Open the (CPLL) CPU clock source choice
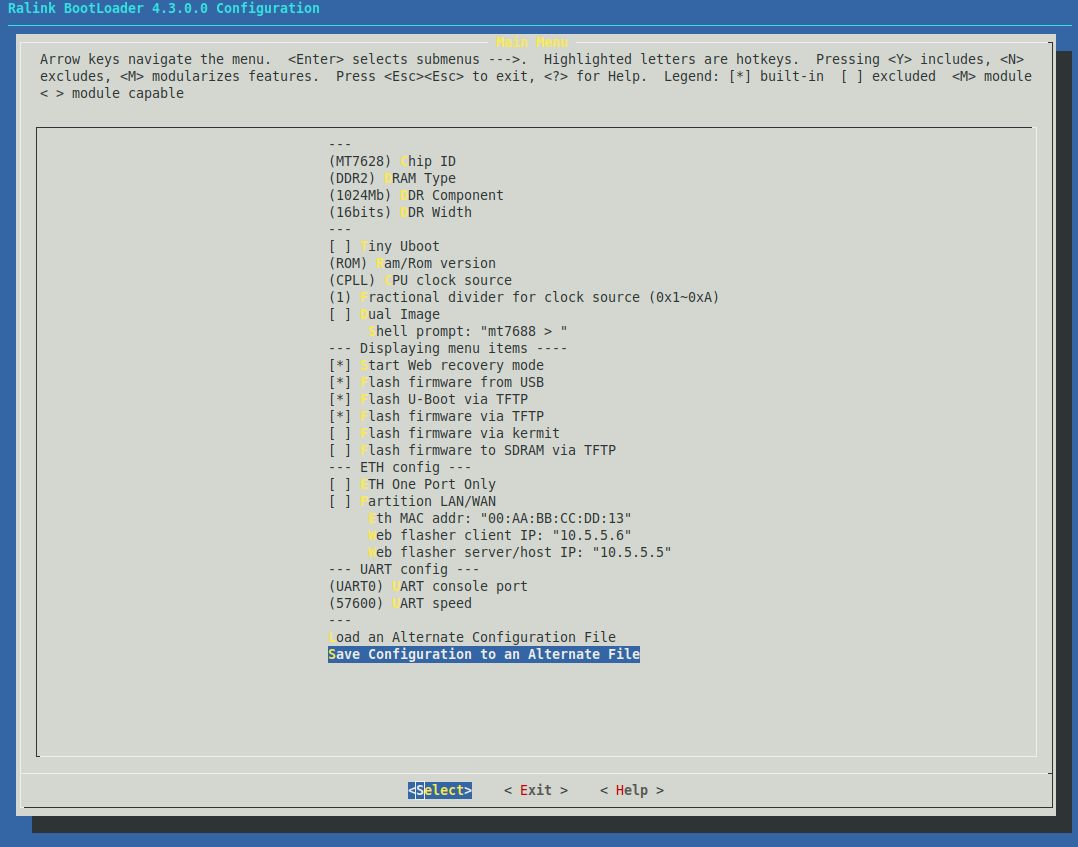This screenshot has width=1078, height=847. pyautogui.click(x=420, y=280)
